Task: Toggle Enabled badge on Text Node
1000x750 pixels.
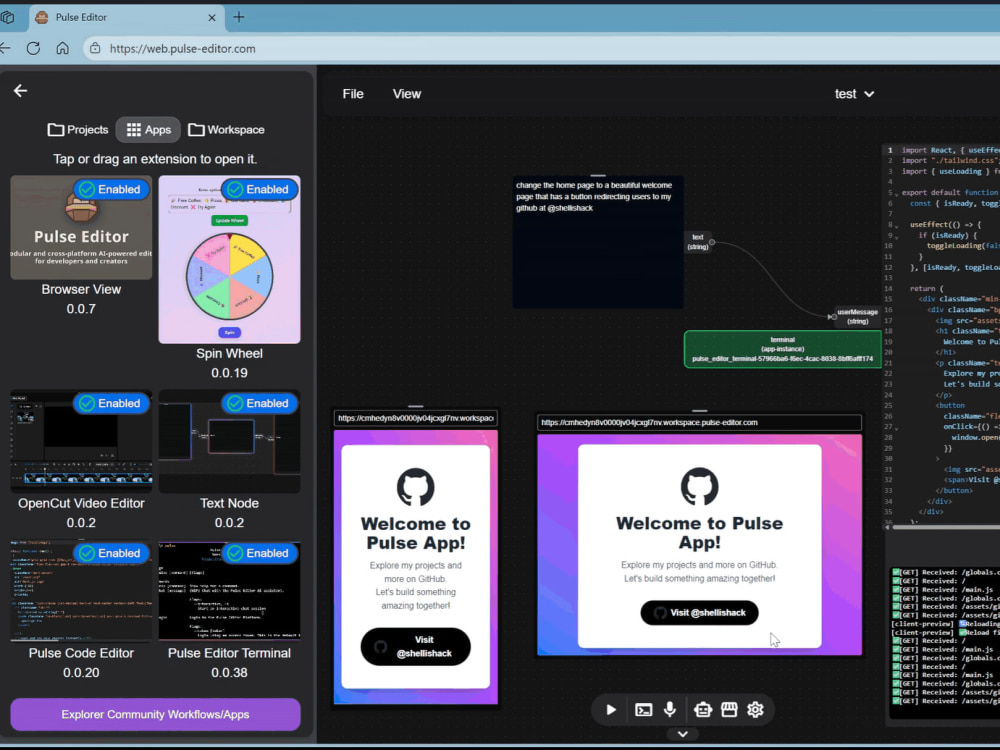Action: [260, 403]
